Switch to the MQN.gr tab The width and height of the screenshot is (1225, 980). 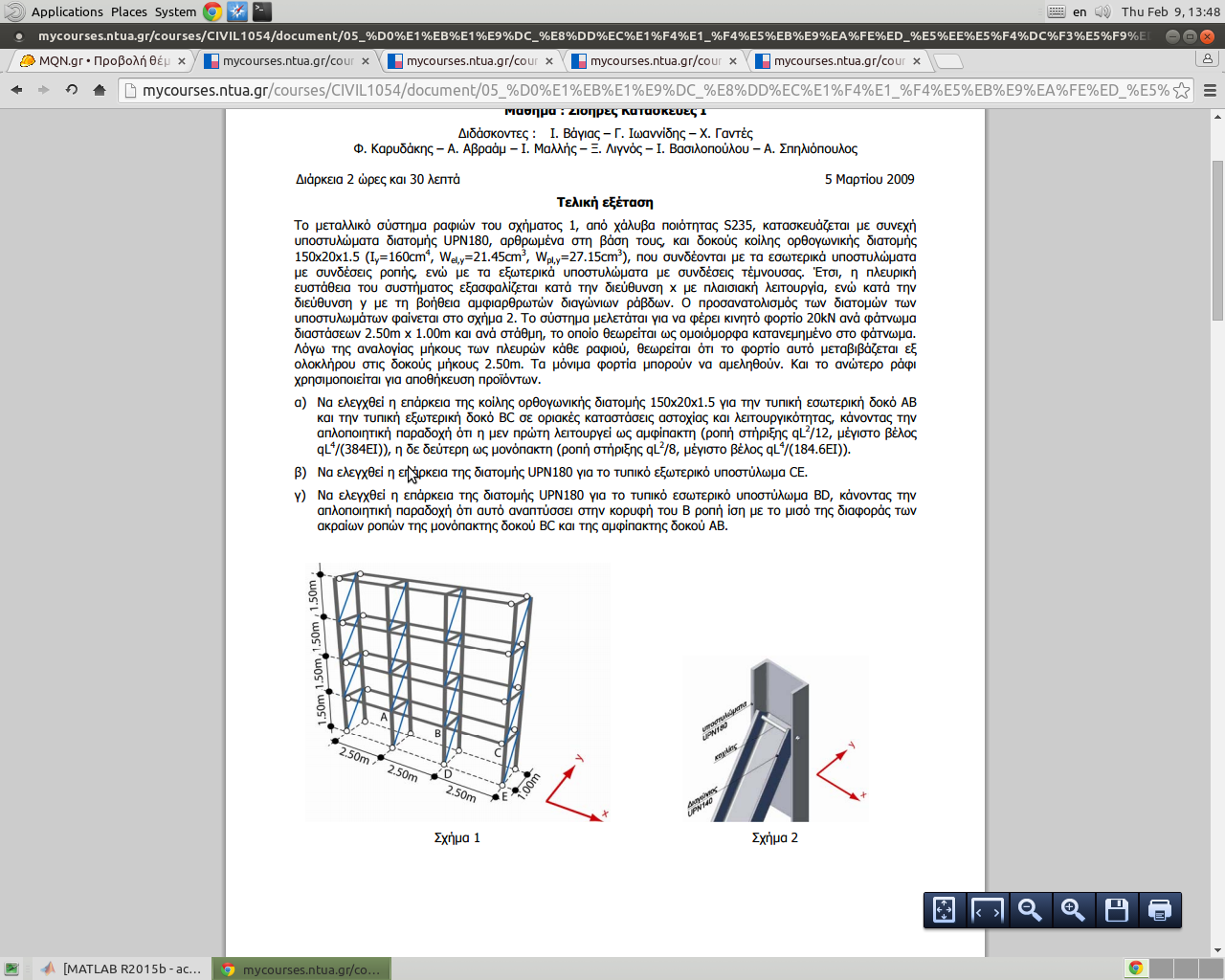pos(96,60)
